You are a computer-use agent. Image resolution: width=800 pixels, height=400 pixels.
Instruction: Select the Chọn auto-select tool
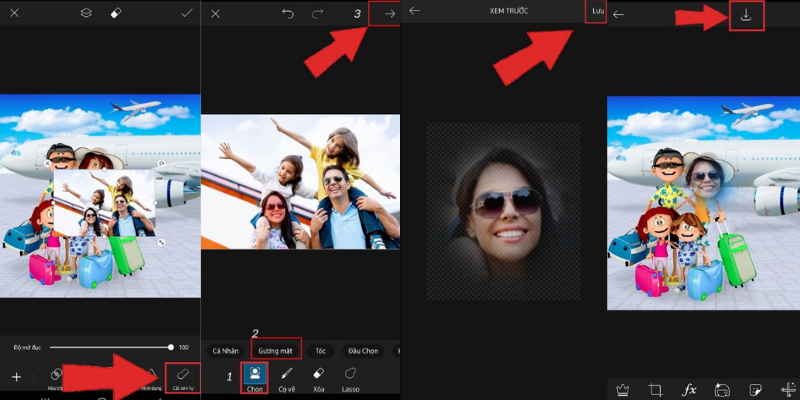(255, 379)
